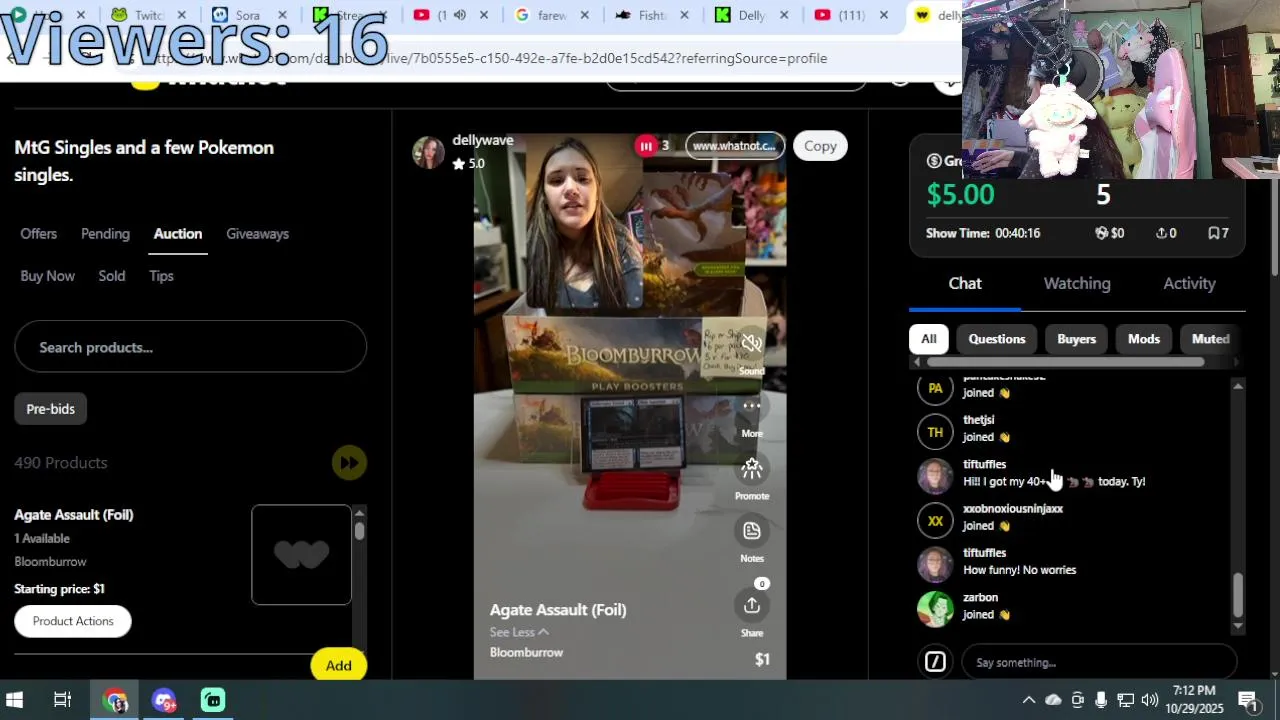Filter chat by Questions

(x=997, y=339)
